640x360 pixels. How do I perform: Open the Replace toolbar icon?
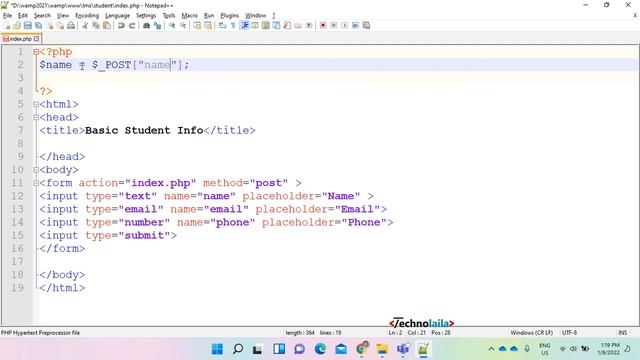pyautogui.click(x=157, y=25)
